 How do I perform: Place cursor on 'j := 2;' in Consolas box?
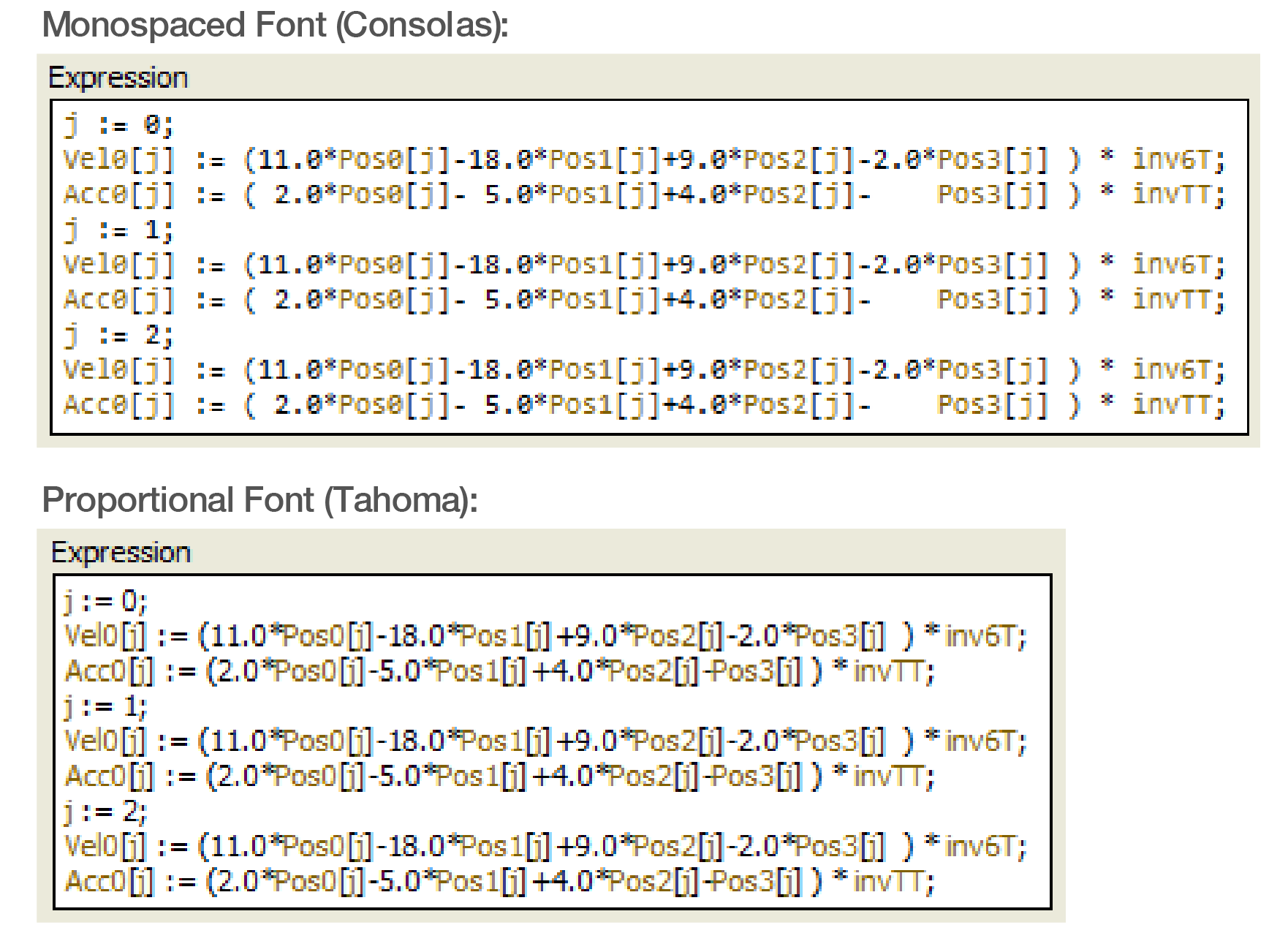coord(119,336)
